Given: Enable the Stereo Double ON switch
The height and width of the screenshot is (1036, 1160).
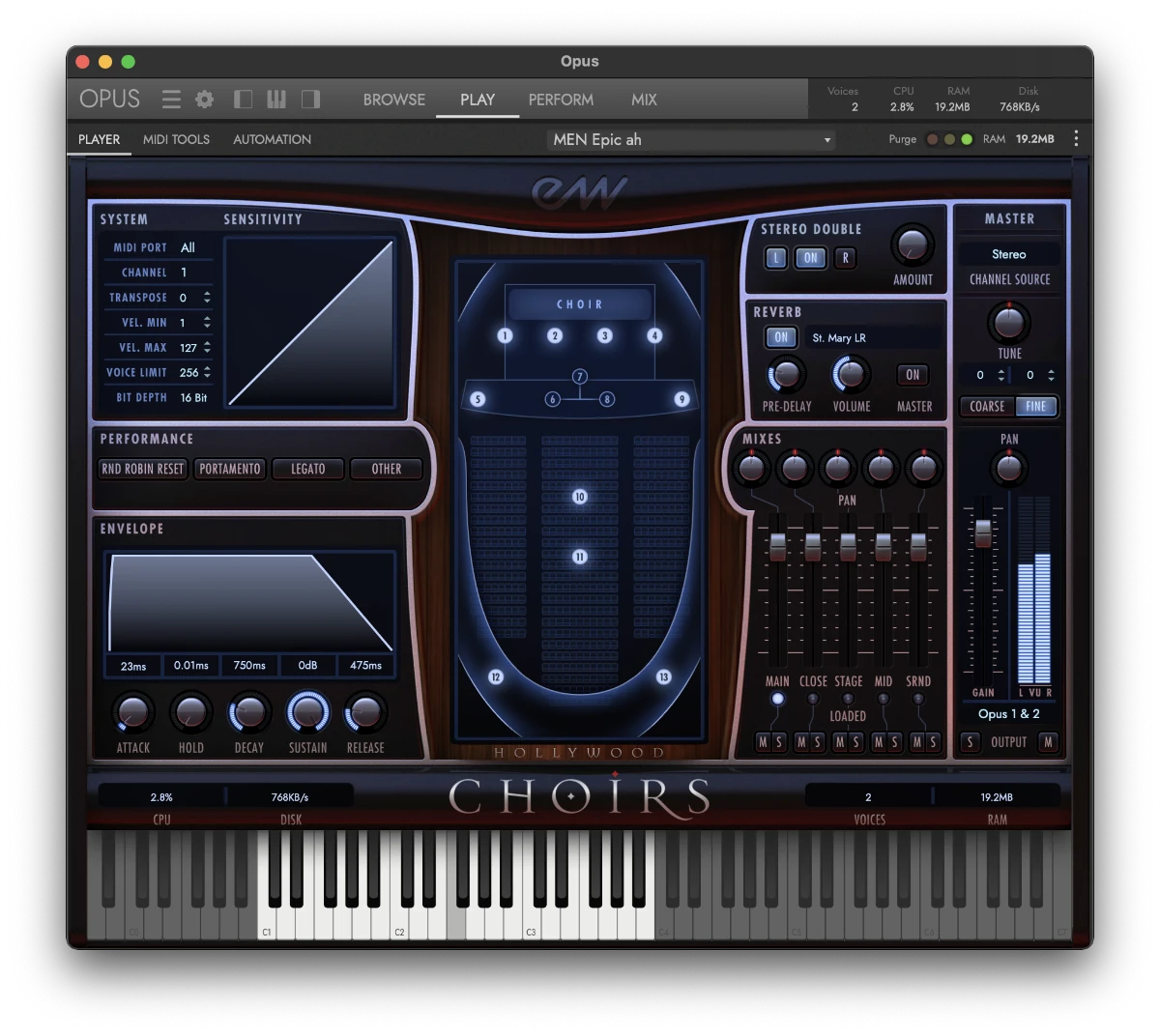Looking at the screenshot, I should point(810,258).
